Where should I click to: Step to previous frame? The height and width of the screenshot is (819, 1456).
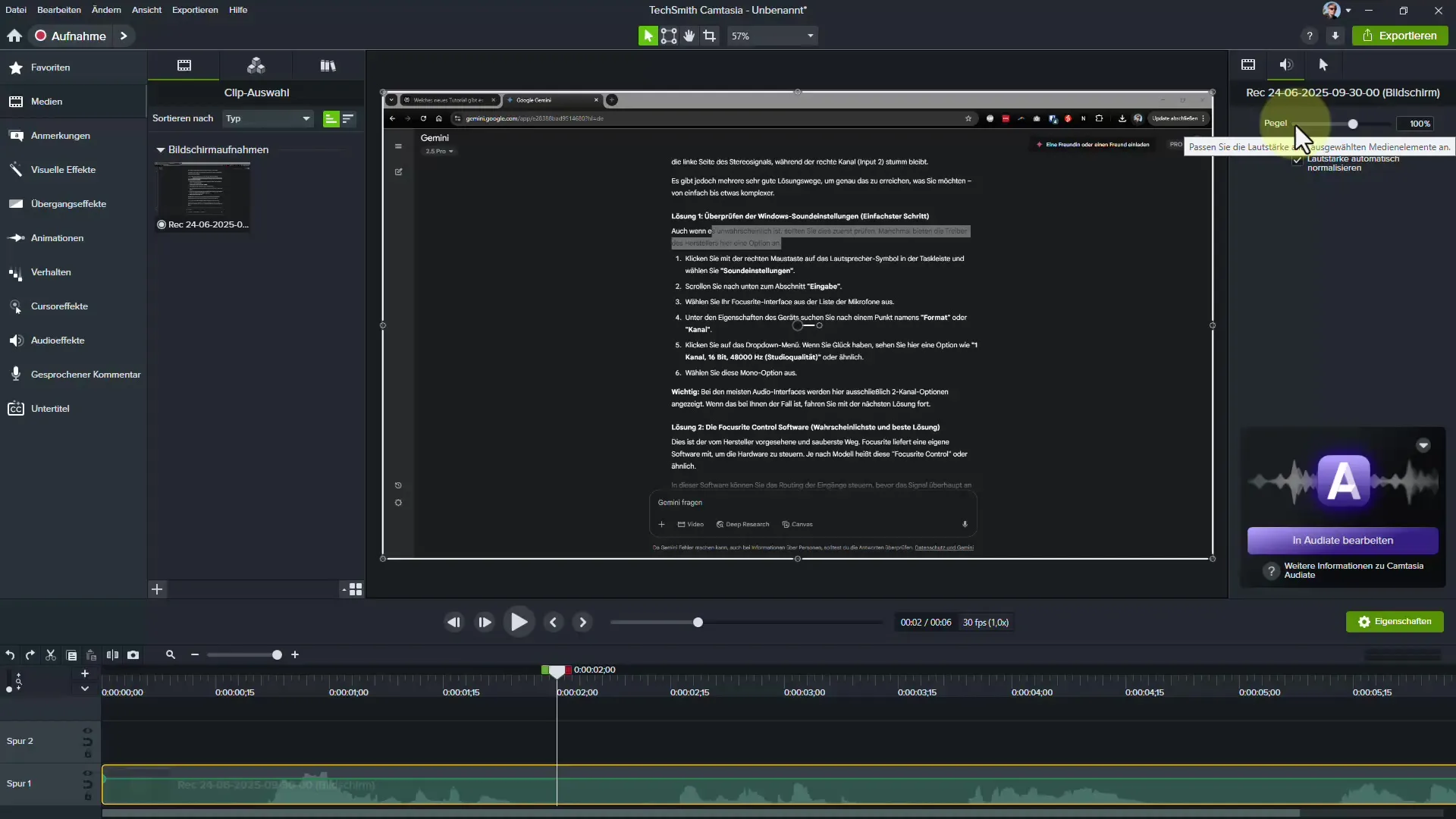[453, 623]
